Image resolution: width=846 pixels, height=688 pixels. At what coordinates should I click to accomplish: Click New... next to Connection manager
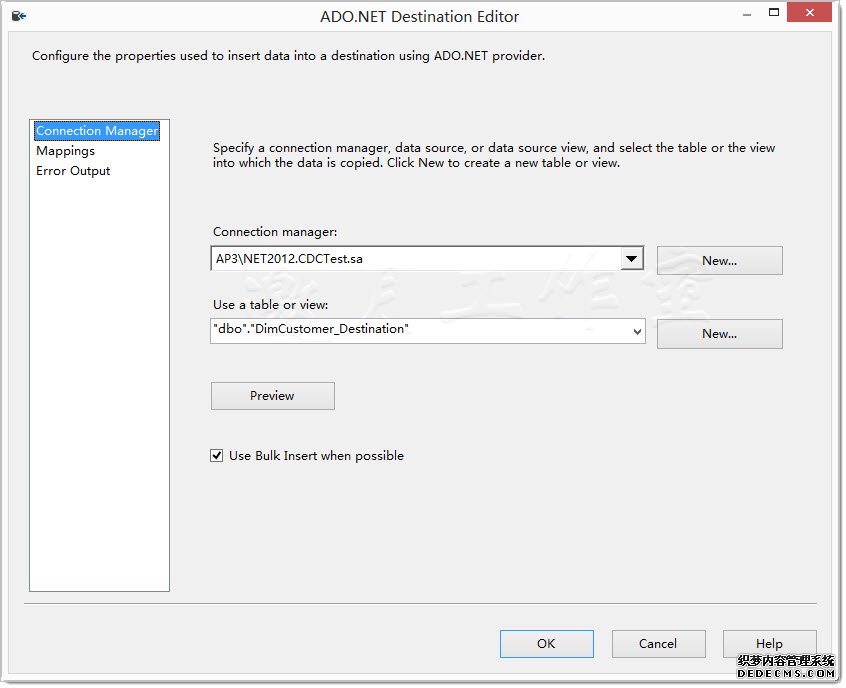719,260
